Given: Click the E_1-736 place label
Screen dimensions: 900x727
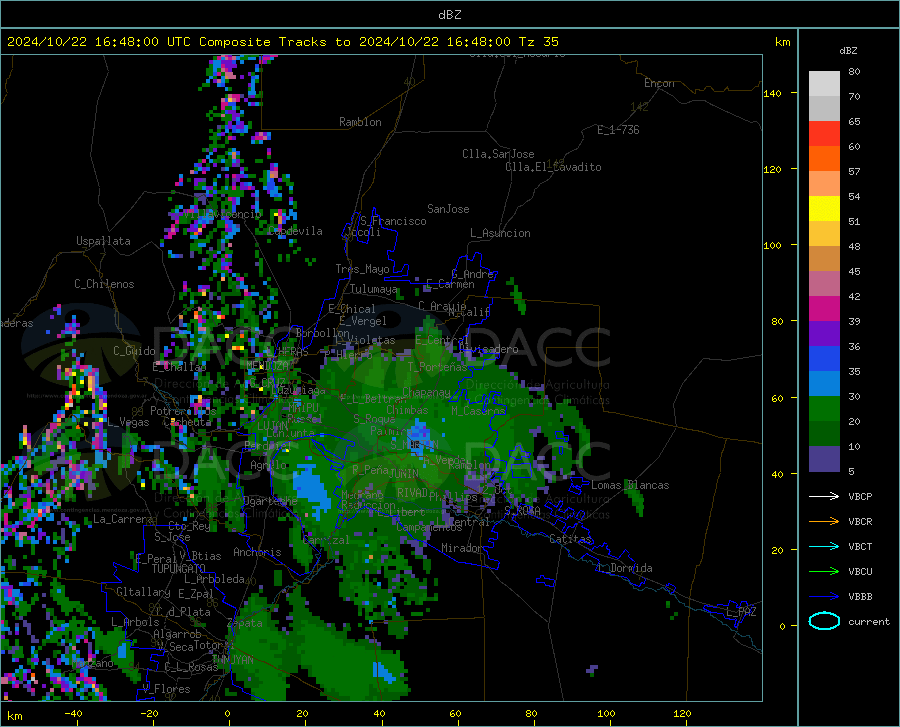Looking at the screenshot, I should 618,130.
